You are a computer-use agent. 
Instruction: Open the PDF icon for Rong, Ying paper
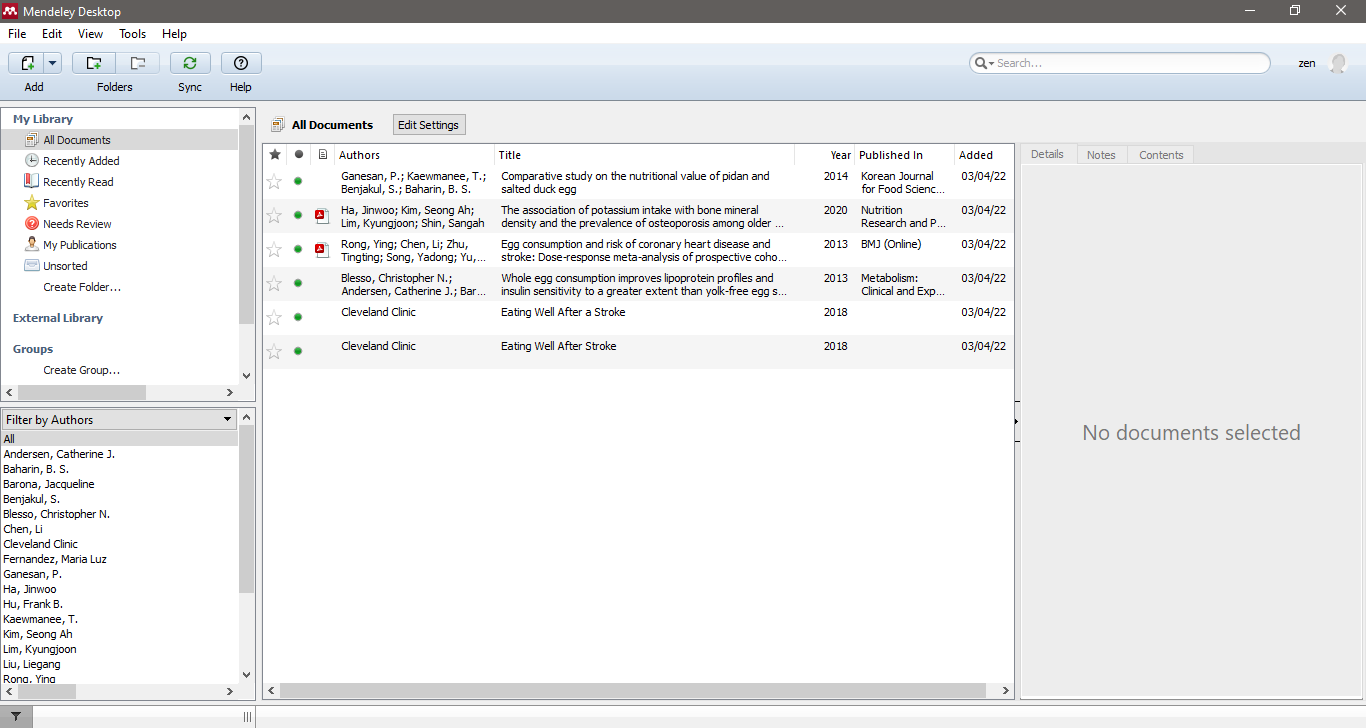[322, 249]
